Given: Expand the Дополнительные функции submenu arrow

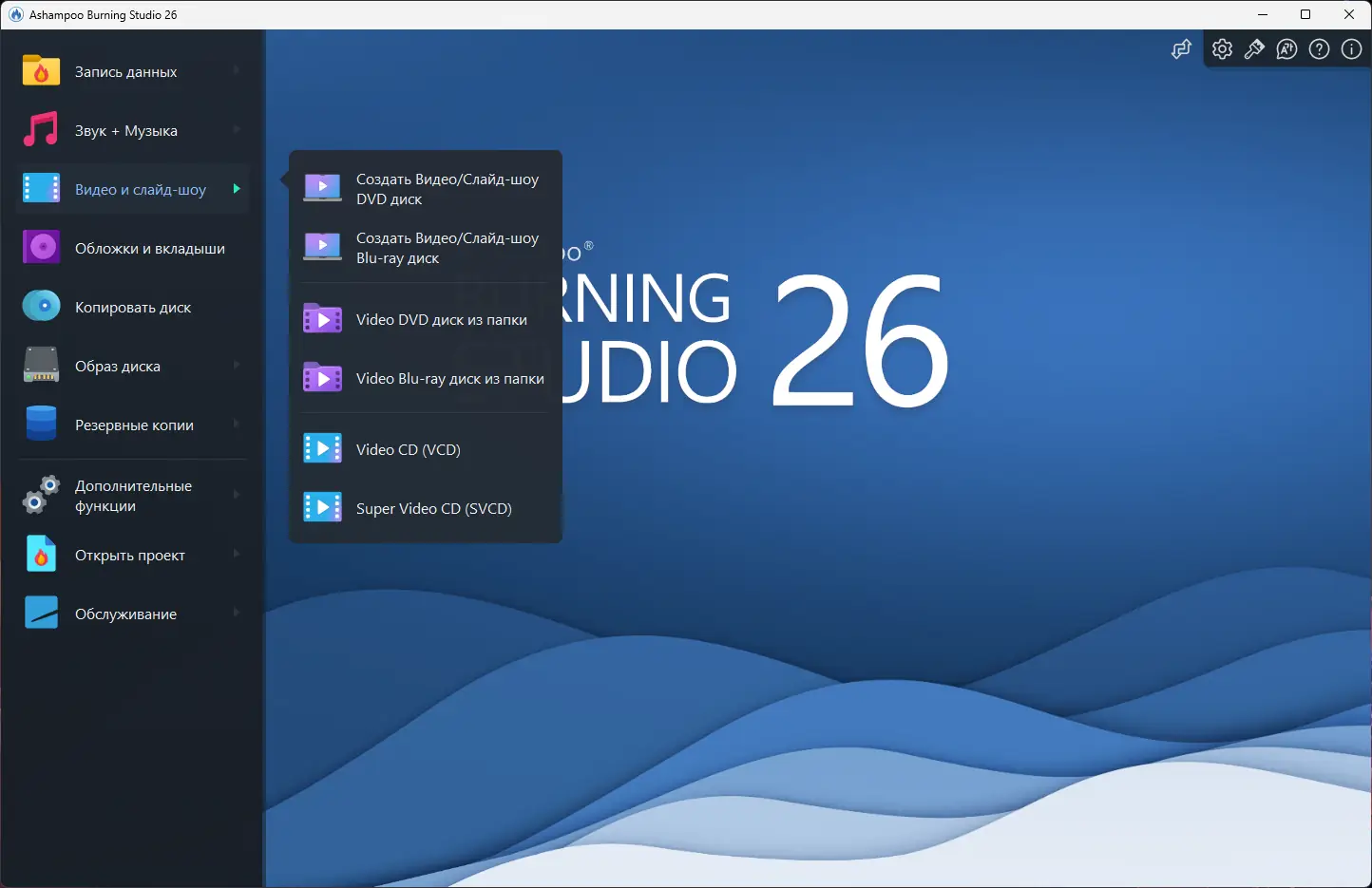Looking at the screenshot, I should click(x=237, y=494).
